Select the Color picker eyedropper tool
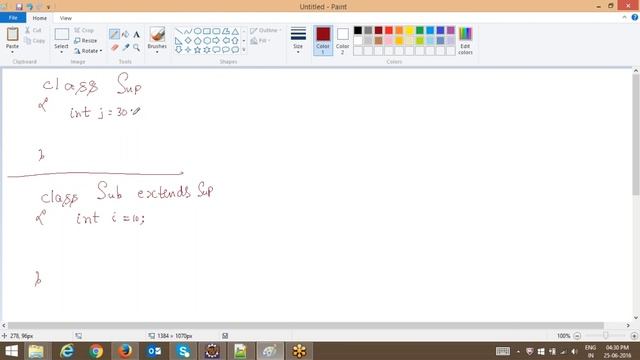The image size is (640, 360). 126,47
